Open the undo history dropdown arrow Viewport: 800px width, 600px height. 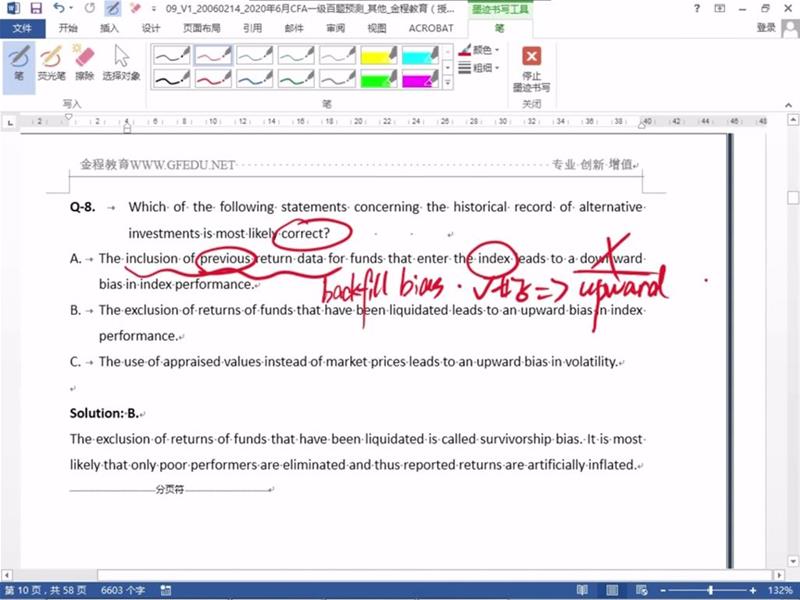point(71,8)
